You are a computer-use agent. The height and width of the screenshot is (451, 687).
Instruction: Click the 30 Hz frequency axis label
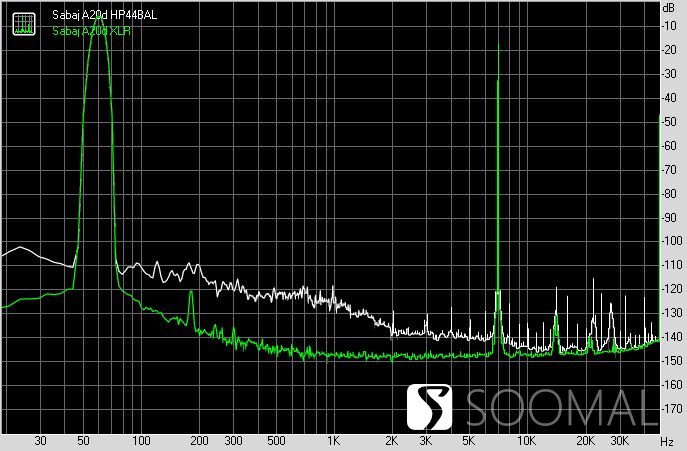40,440
